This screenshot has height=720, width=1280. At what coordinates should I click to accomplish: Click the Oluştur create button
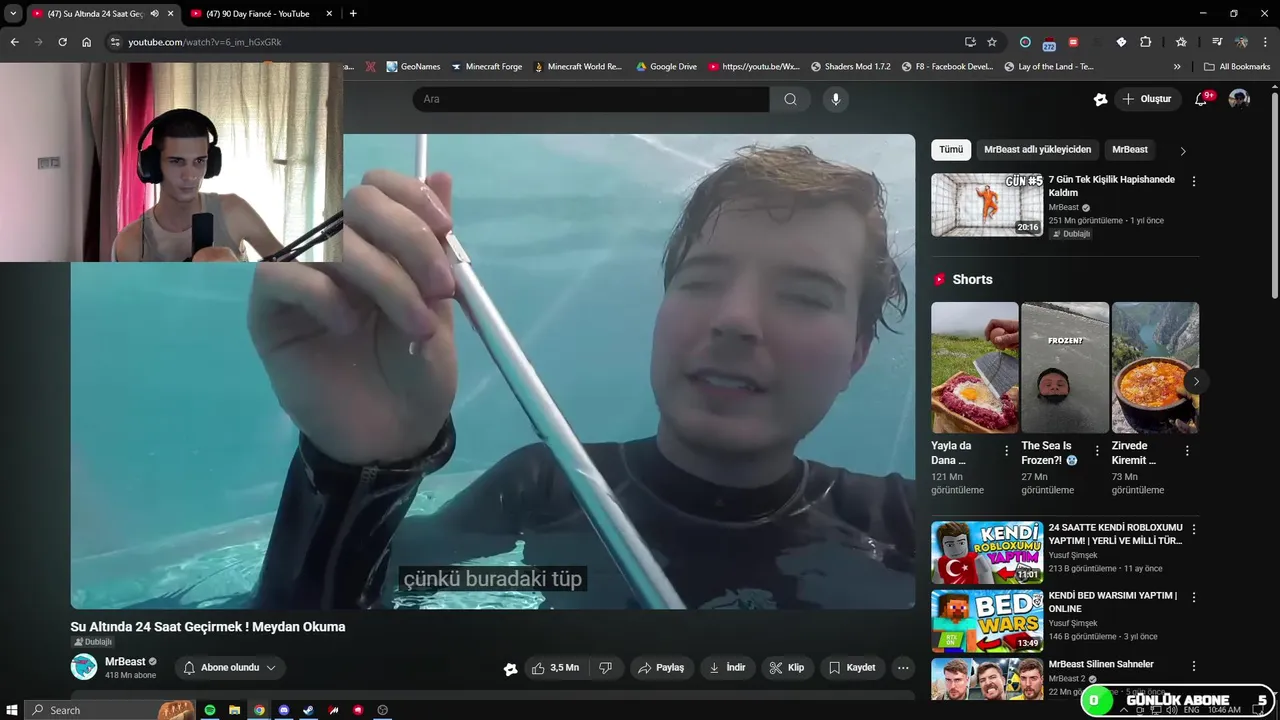(x=1146, y=99)
